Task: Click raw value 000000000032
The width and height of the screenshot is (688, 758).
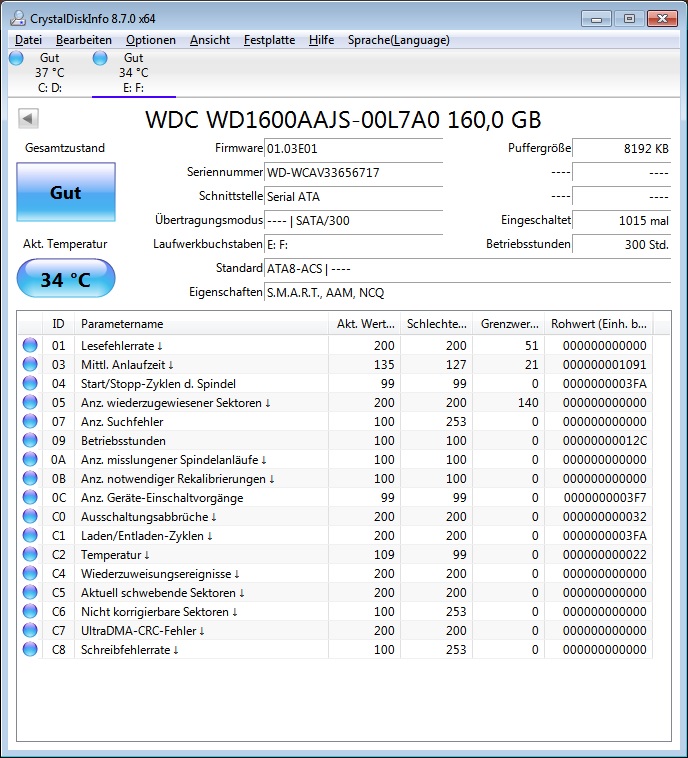Action: [604, 516]
